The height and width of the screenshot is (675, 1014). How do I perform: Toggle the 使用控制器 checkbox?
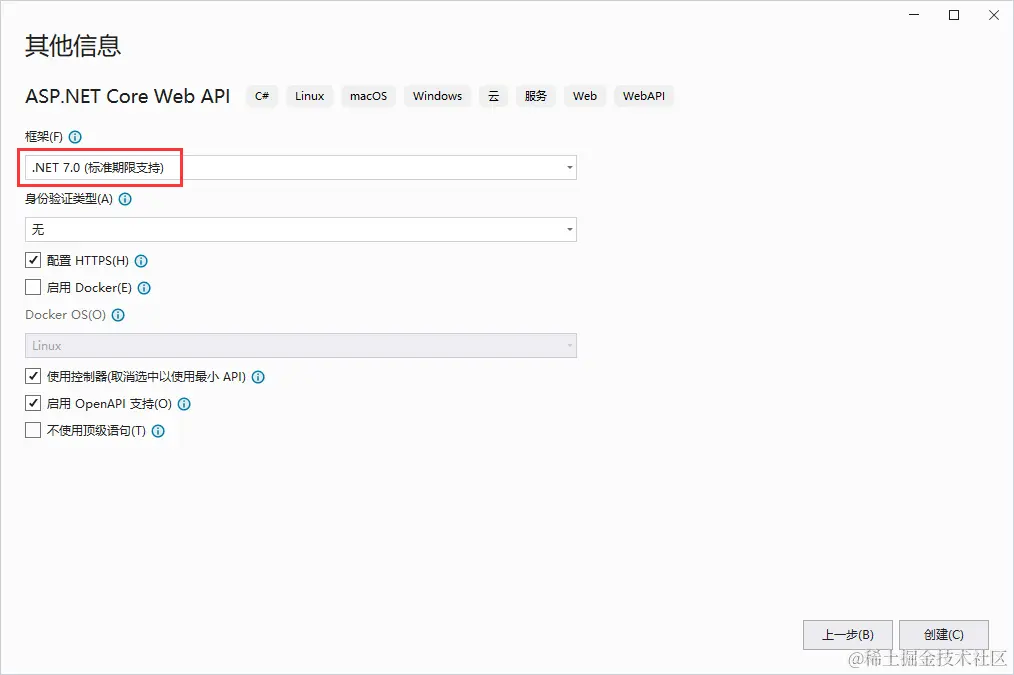(x=33, y=376)
